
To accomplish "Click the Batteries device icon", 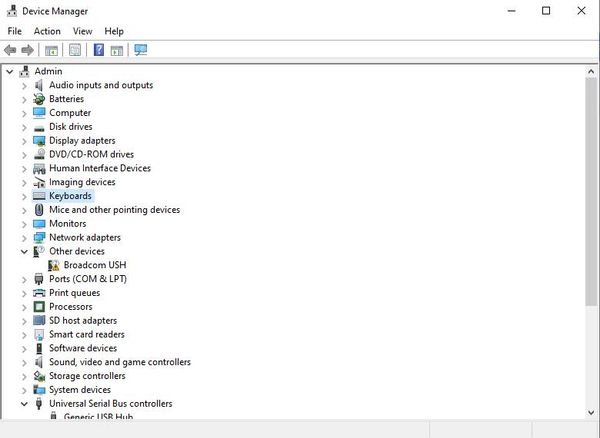I will click(x=39, y=99).
